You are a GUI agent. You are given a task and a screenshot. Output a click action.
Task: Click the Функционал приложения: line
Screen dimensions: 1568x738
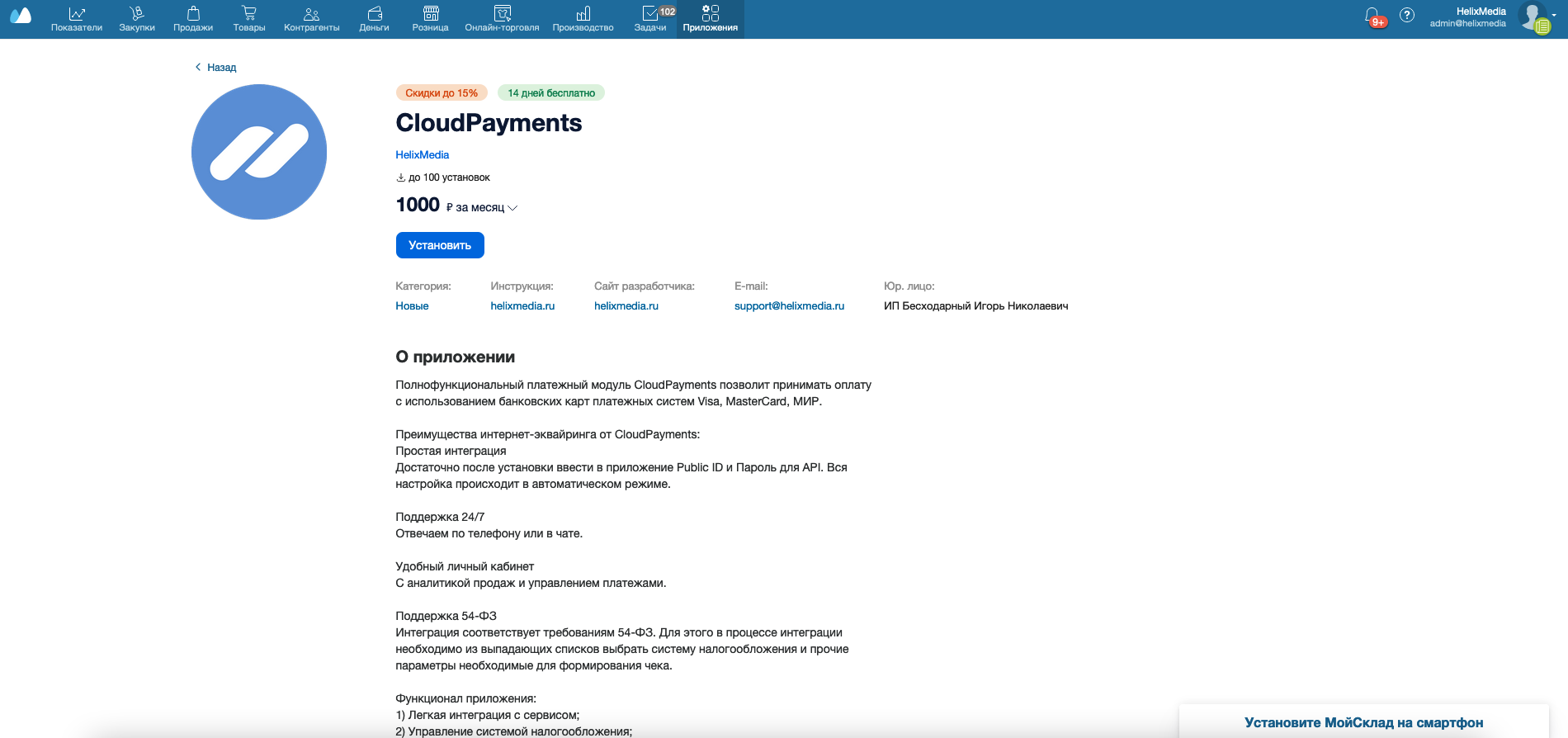[465, 698]
